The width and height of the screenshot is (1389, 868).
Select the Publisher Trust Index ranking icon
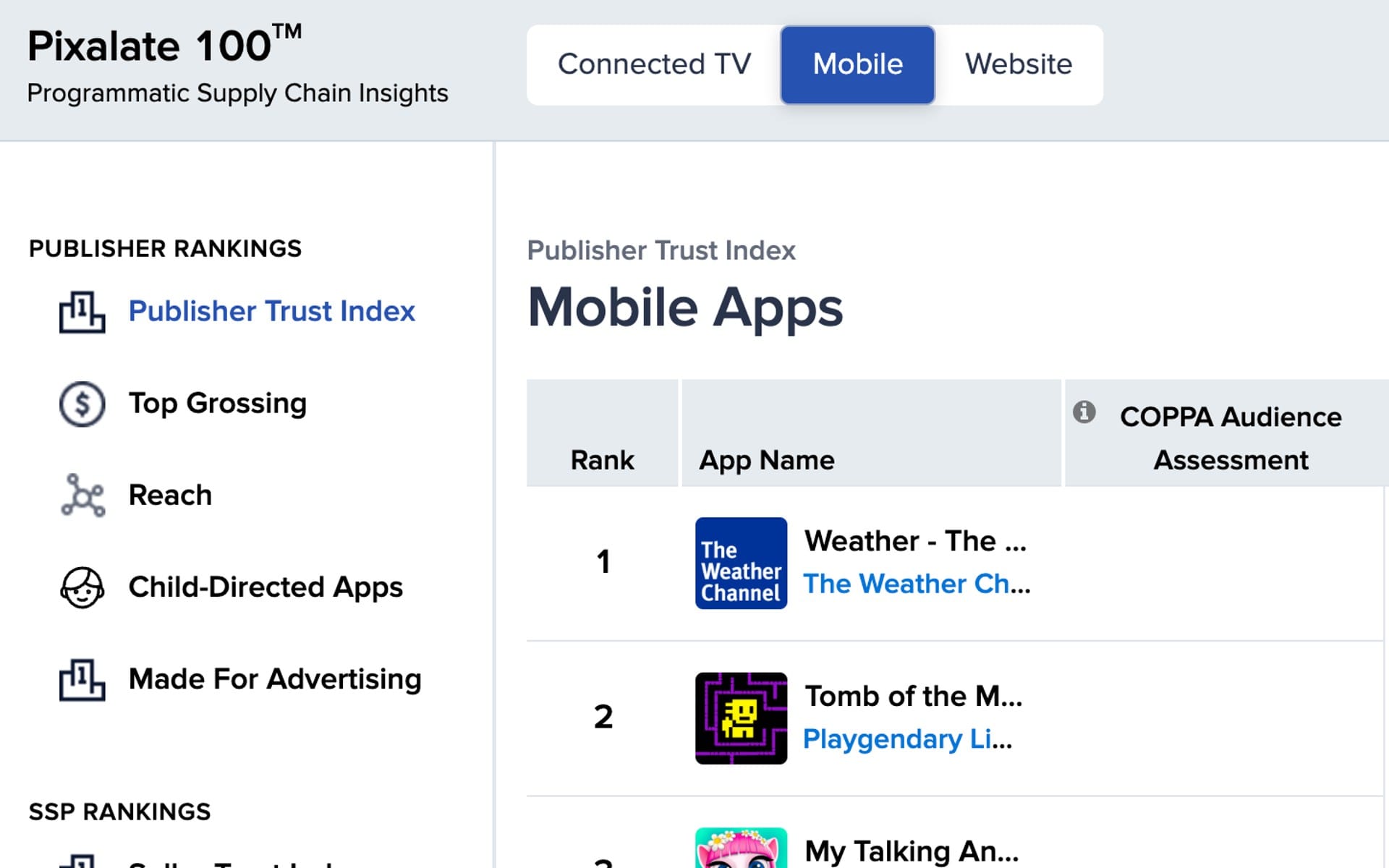point(82,312)
